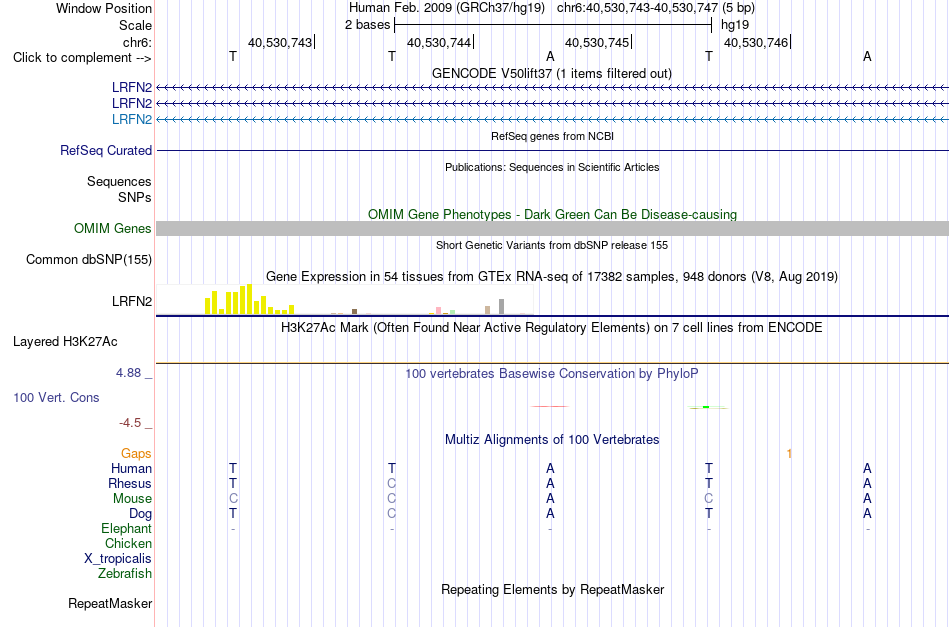
Task: Click the SNPs track label
Action: coord(135,197)
